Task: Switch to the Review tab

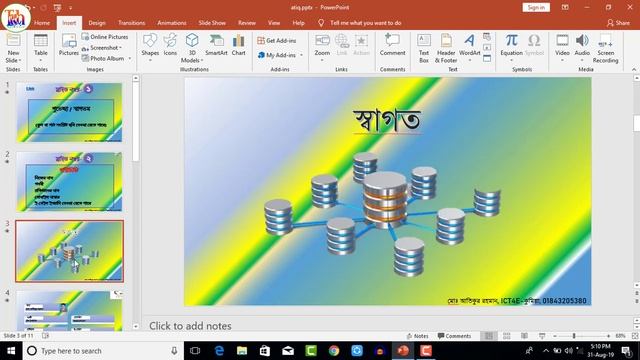Action: coord(247,23)
